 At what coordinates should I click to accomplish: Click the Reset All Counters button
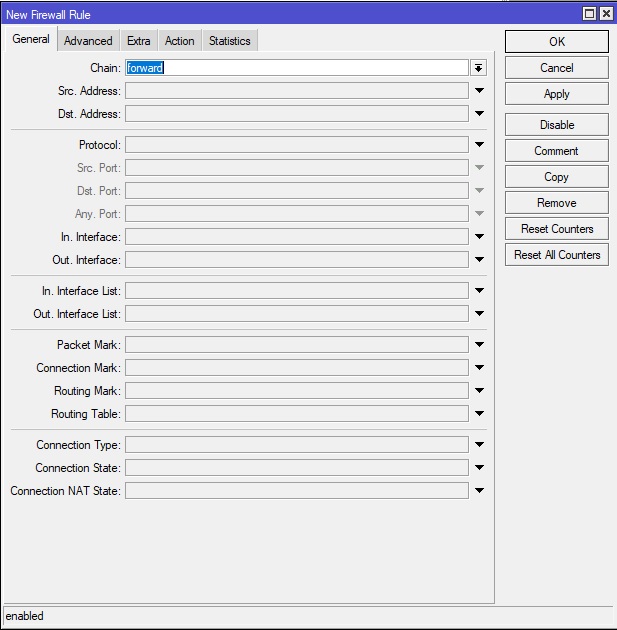[x=556, y=255]
